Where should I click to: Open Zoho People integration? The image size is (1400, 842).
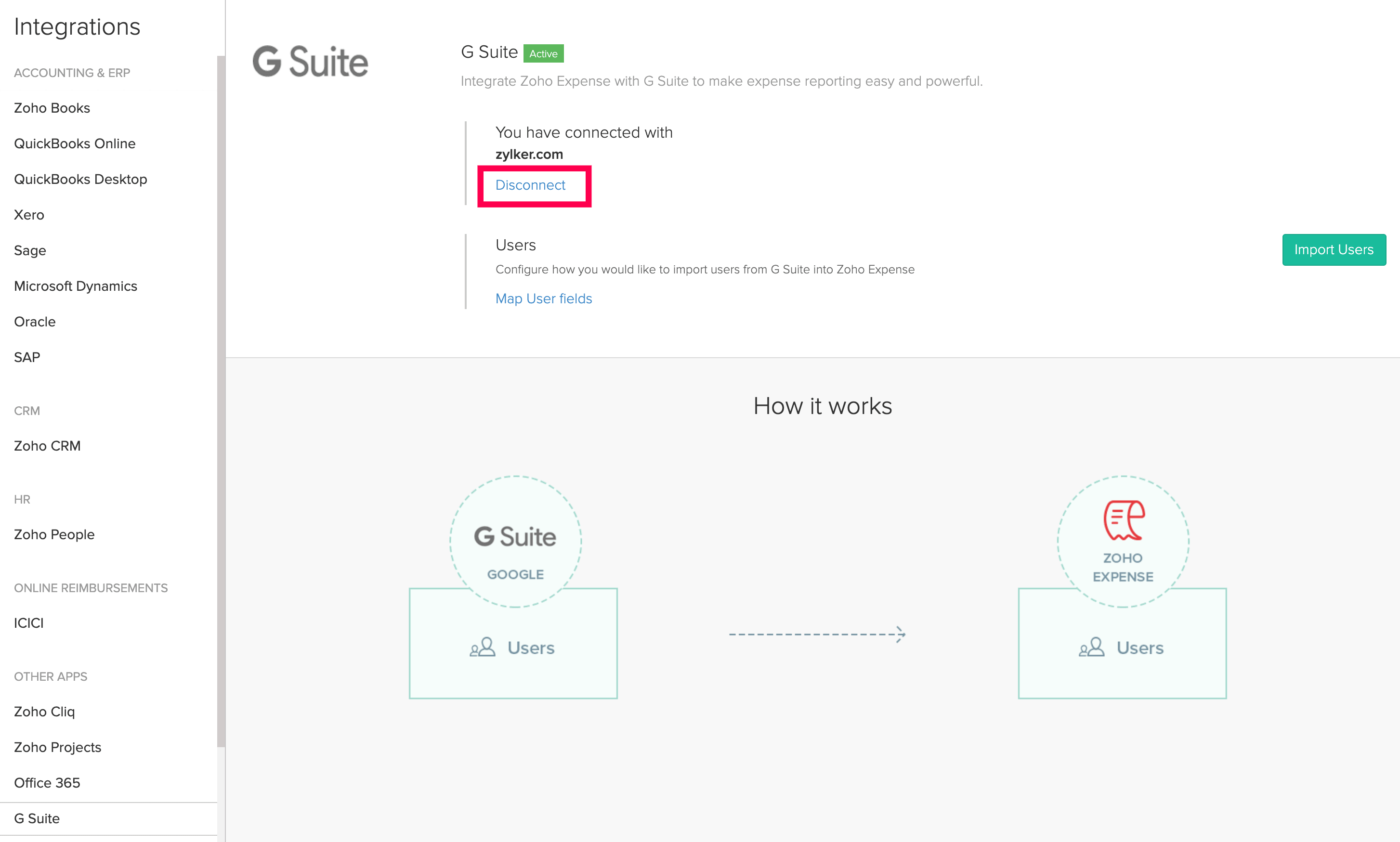pyautogui.click(x=54, y=534)
